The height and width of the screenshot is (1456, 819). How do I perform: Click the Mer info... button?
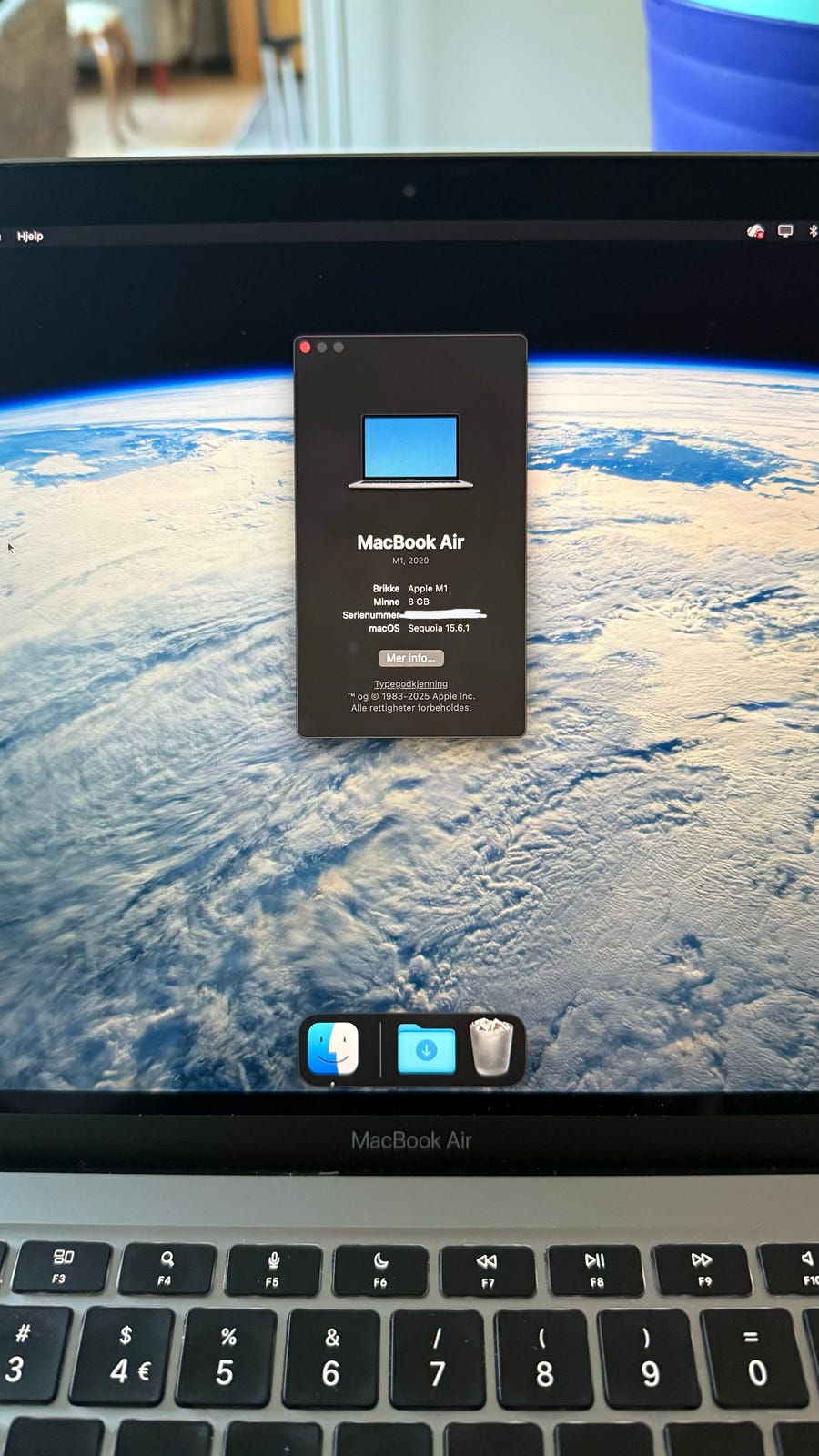410,658
